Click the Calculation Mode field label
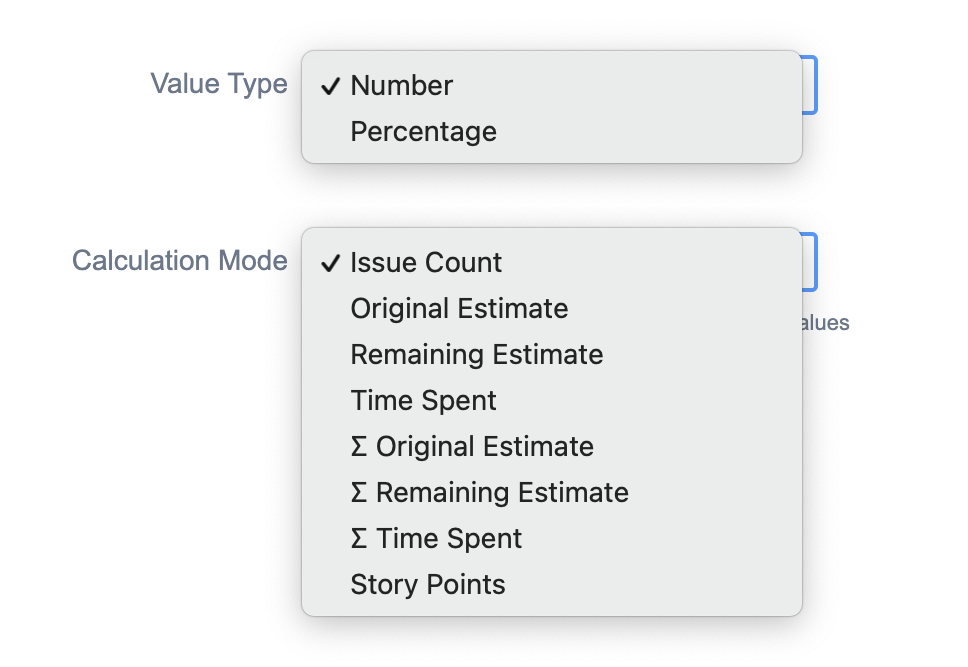This screenshot has width=968, height=667. [x=180, y=261]
